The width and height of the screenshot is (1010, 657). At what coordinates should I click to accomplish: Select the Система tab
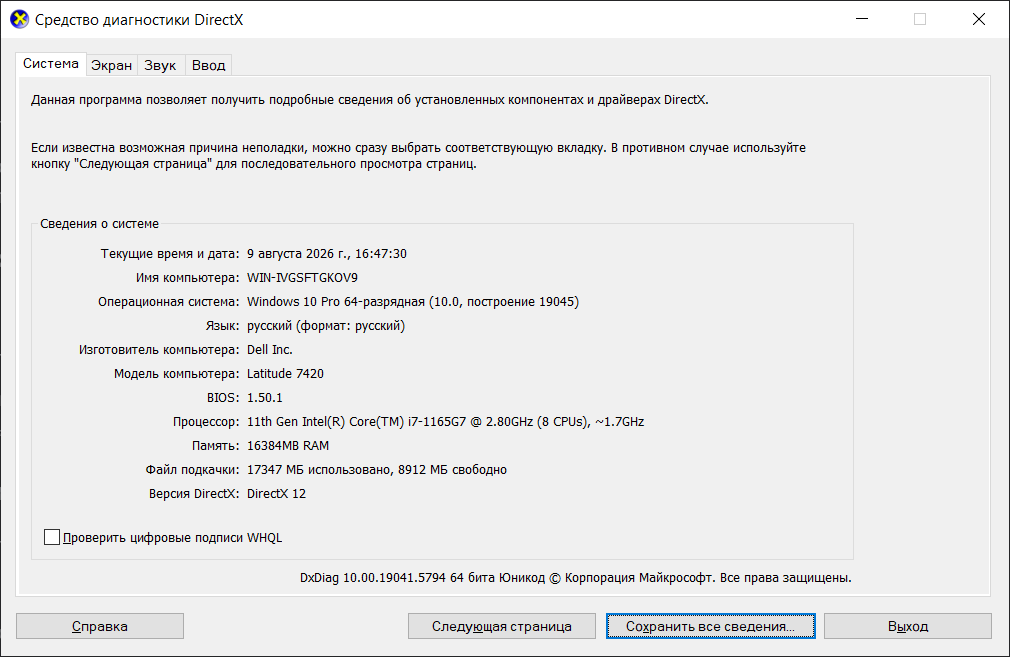51,64
